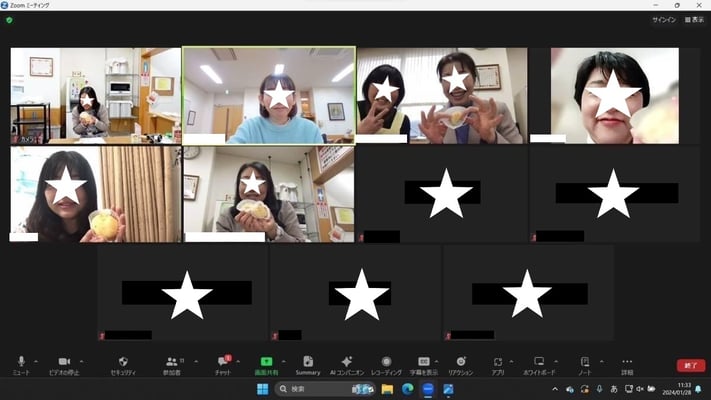Screen dimensions: 711x400
Task: Open the Security shield icon
Action: (x=122, y=362)
